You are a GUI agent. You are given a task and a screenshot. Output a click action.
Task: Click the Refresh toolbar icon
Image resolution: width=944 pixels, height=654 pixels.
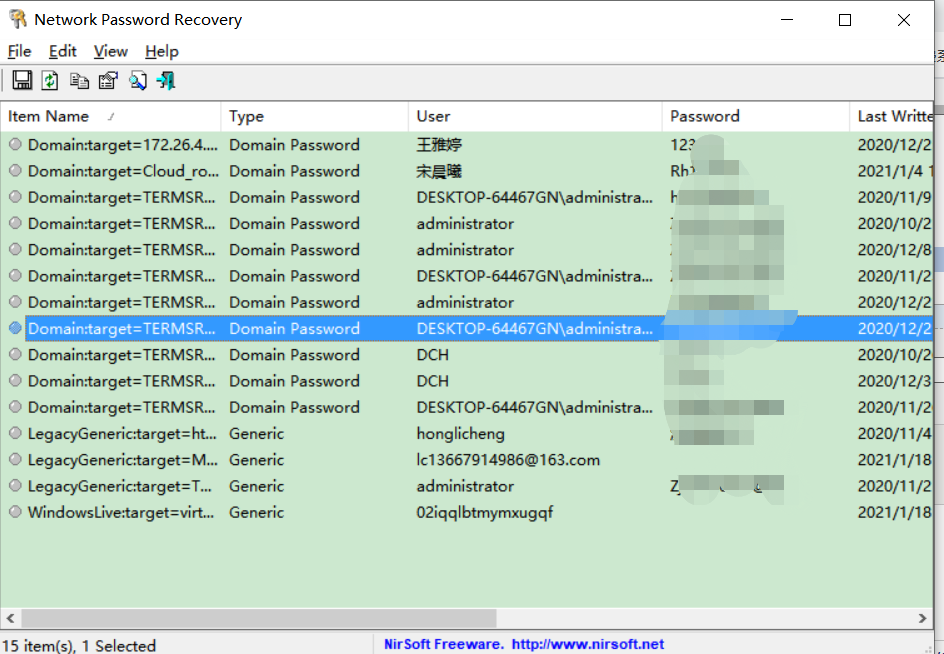pyautogui.click(x=50, y=80)
